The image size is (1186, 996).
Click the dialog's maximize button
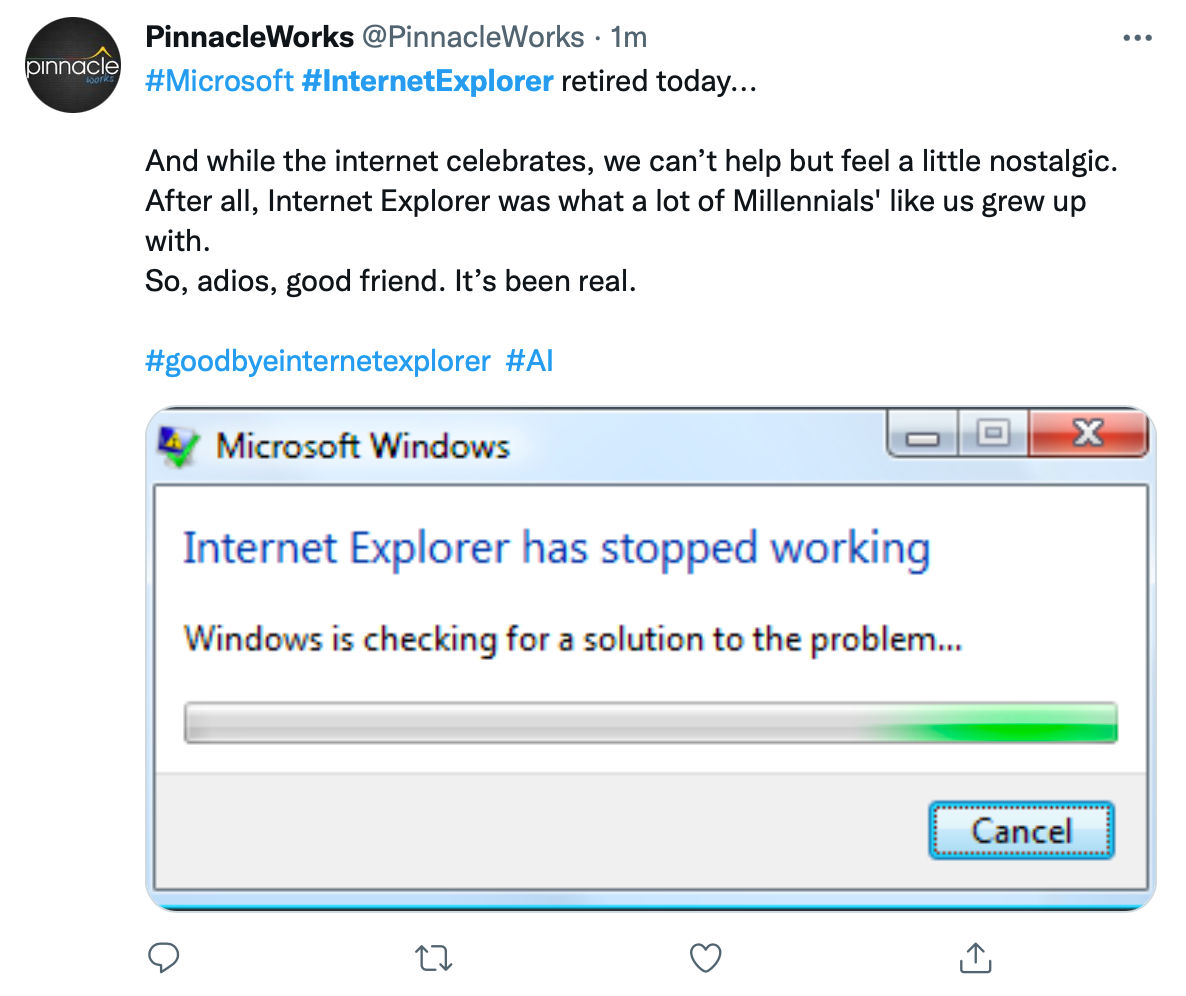pyautogui.click(x=992, y=434)
